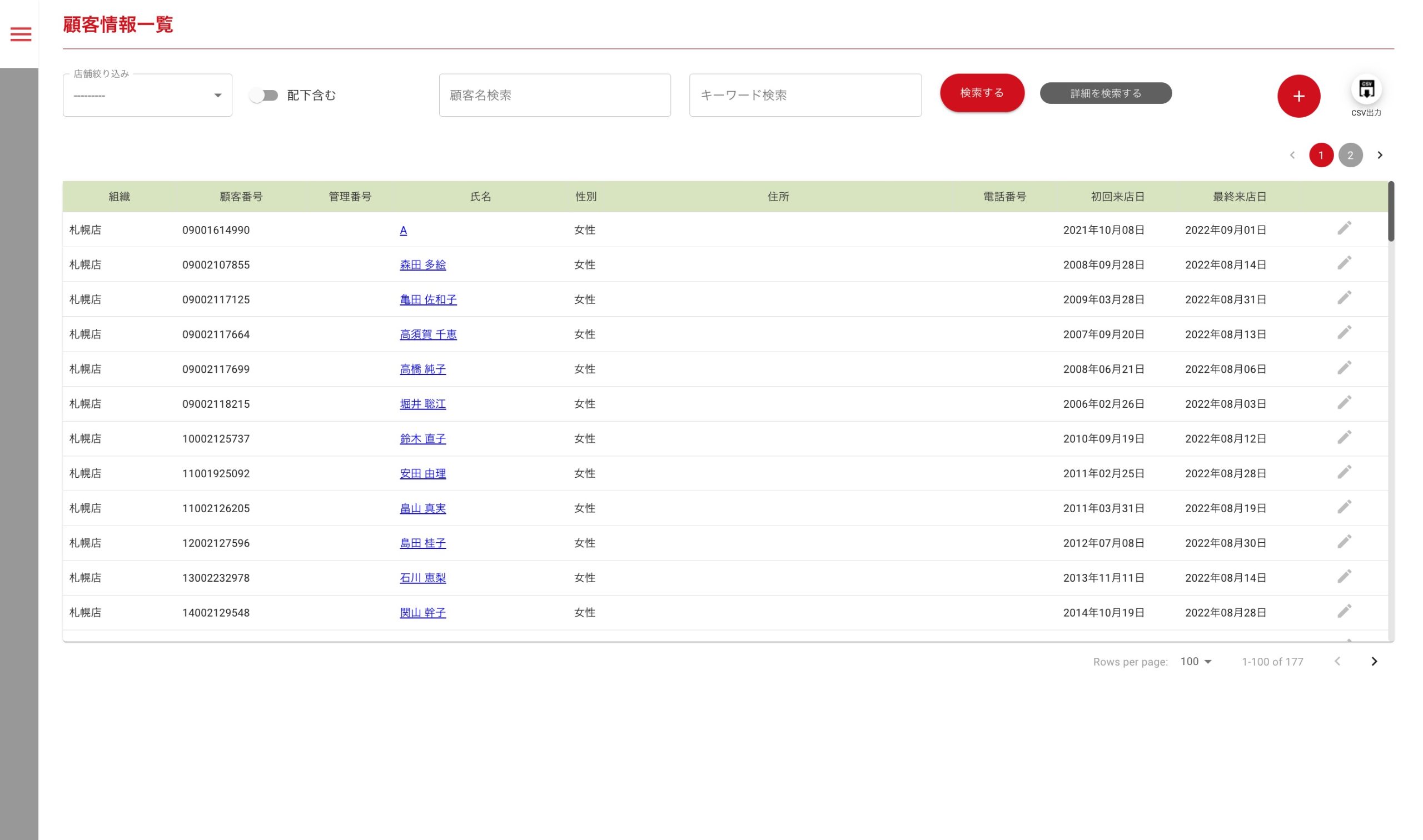Open the 店舗絞り込み dropdown

(147, 96)
